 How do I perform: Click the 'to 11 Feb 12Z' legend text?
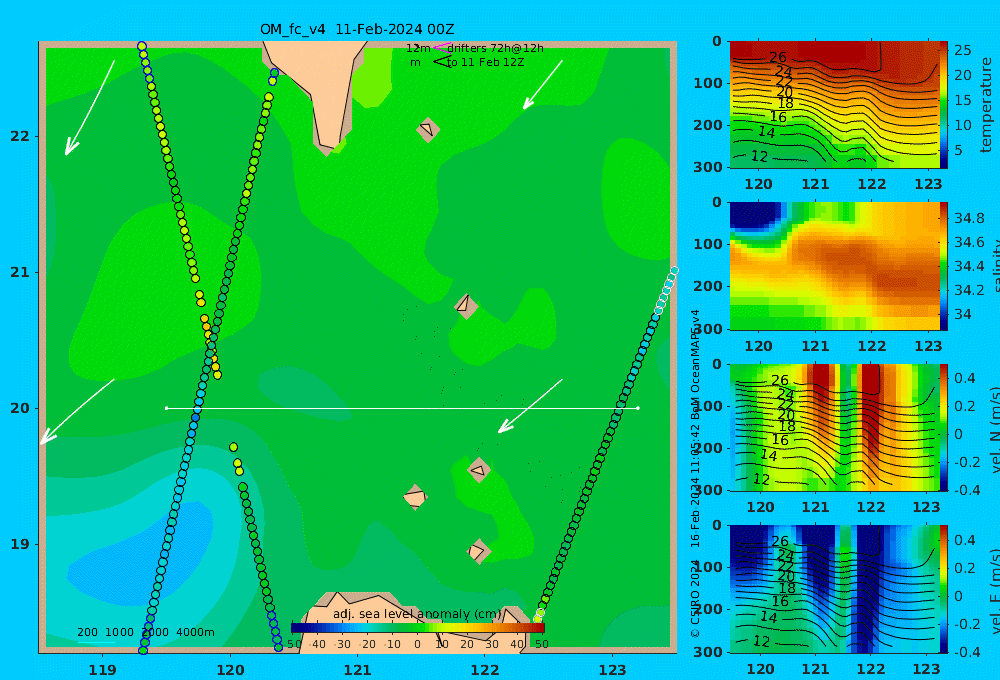pos(485,63)
